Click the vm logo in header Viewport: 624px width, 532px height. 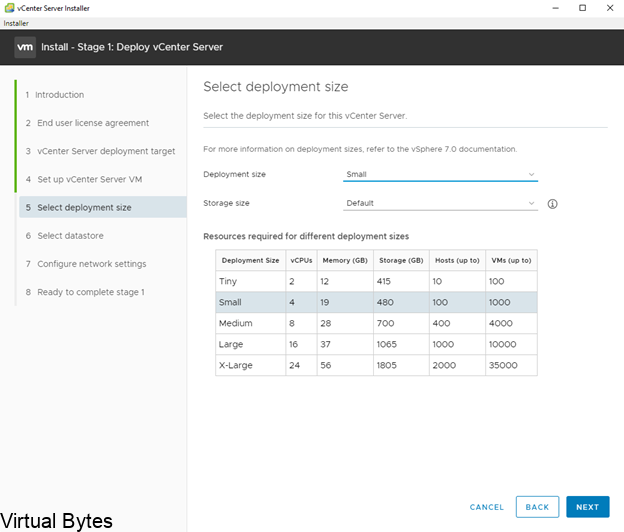point(25,47)
